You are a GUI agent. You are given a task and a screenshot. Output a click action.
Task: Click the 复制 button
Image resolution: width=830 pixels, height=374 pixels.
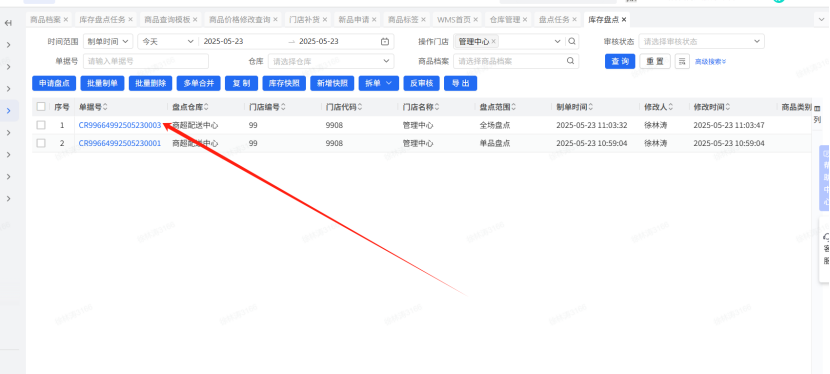[x=241, y=83]
